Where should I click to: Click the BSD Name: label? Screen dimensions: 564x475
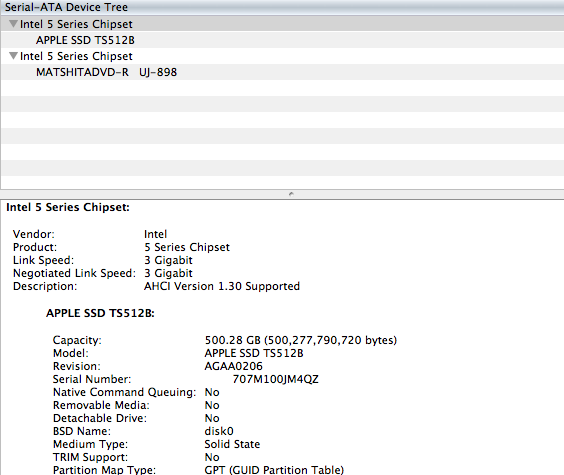point(82,431)
